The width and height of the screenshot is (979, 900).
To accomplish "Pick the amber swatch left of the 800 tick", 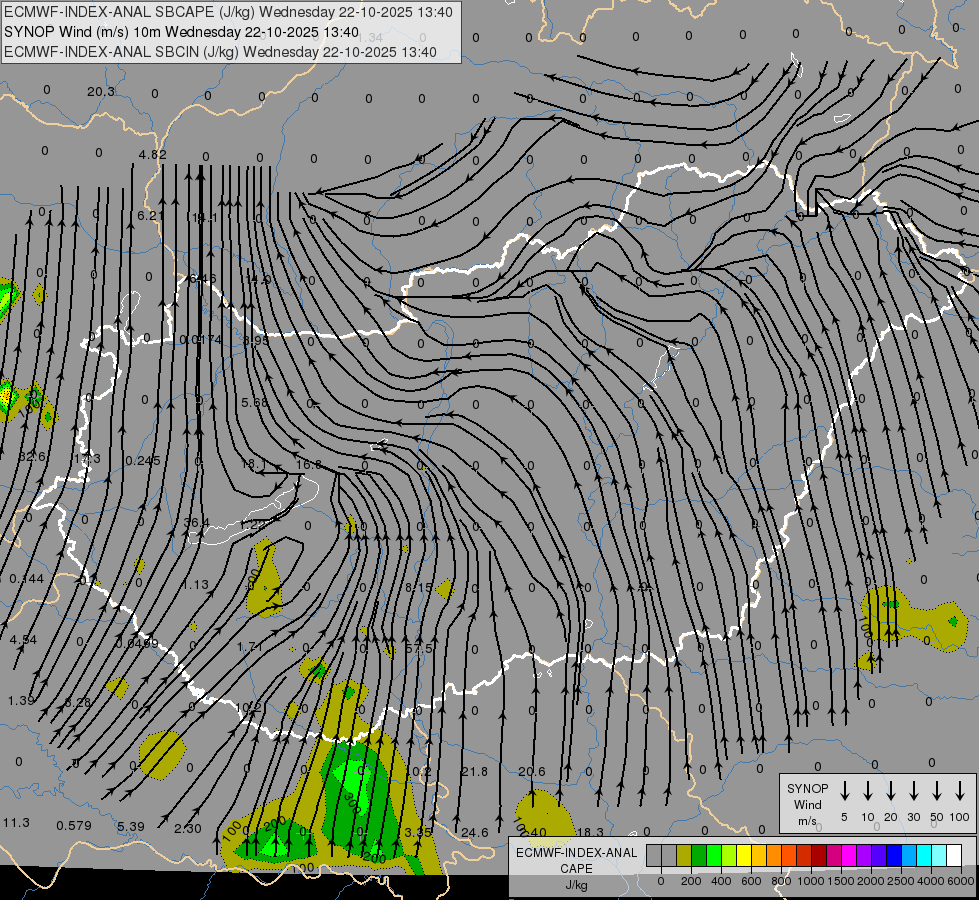I will [774, 855].
